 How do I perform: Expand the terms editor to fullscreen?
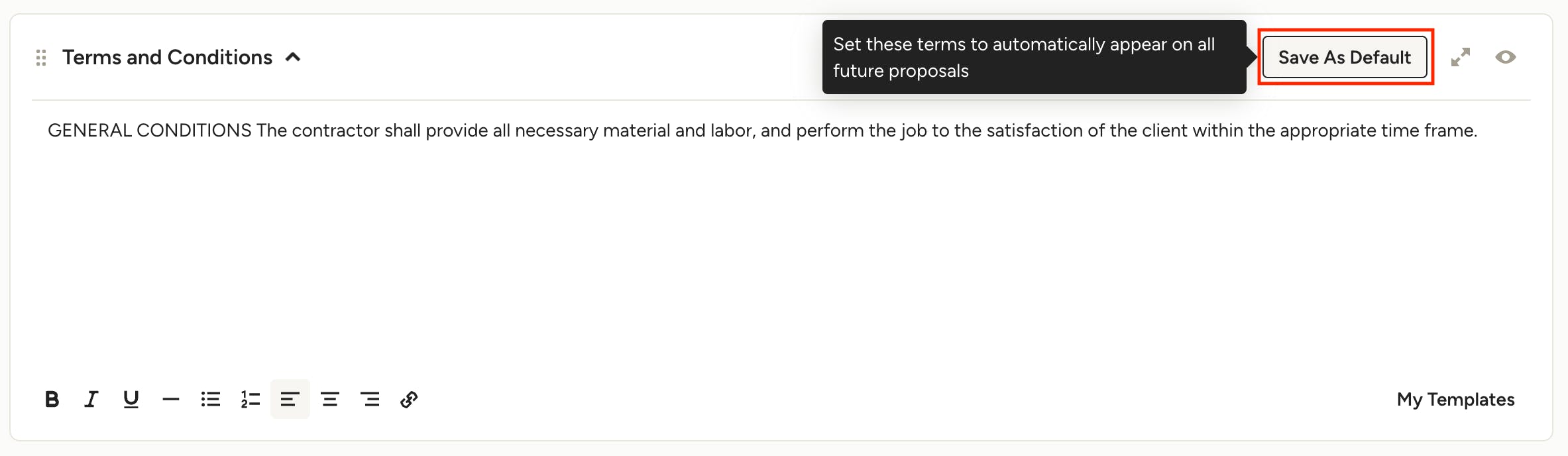pos(1461,57)
